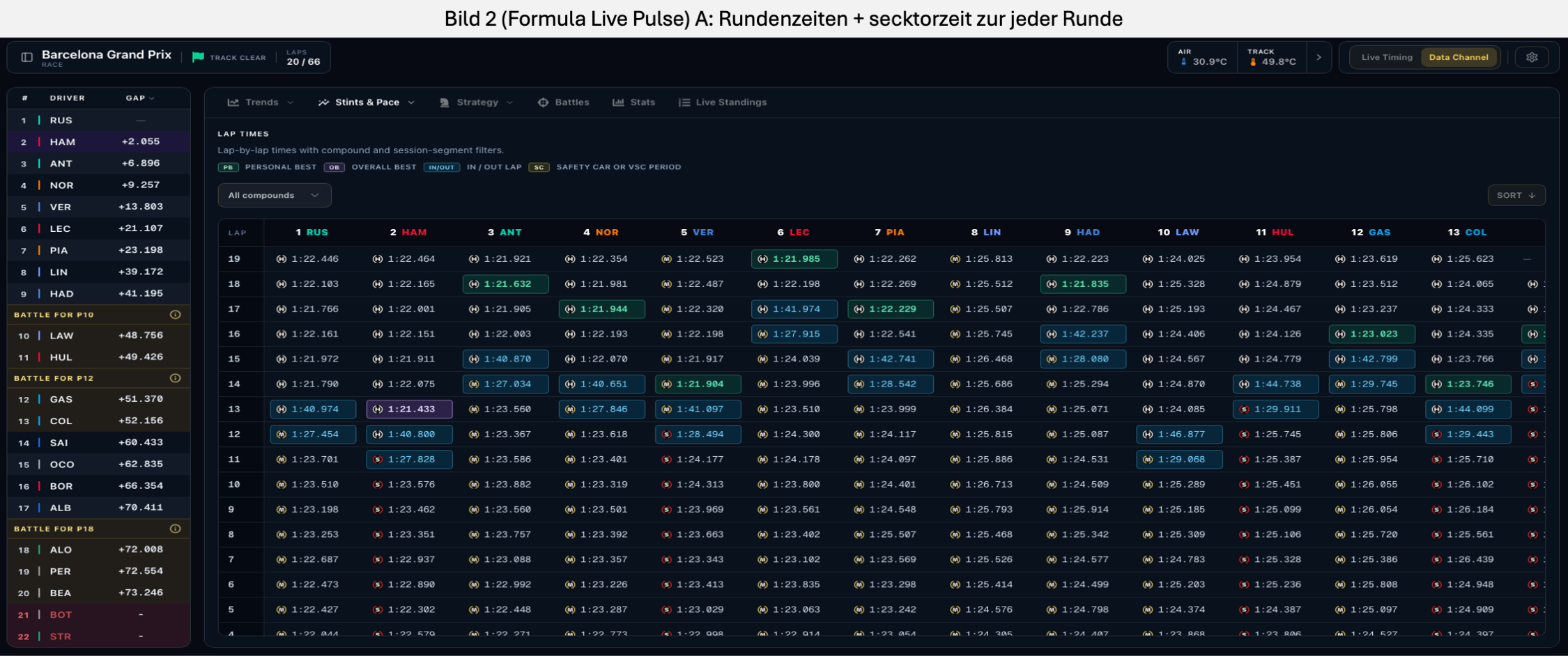Select HAM in the driver standings list
The image size is (1568, 656).
tap(99, 141)
